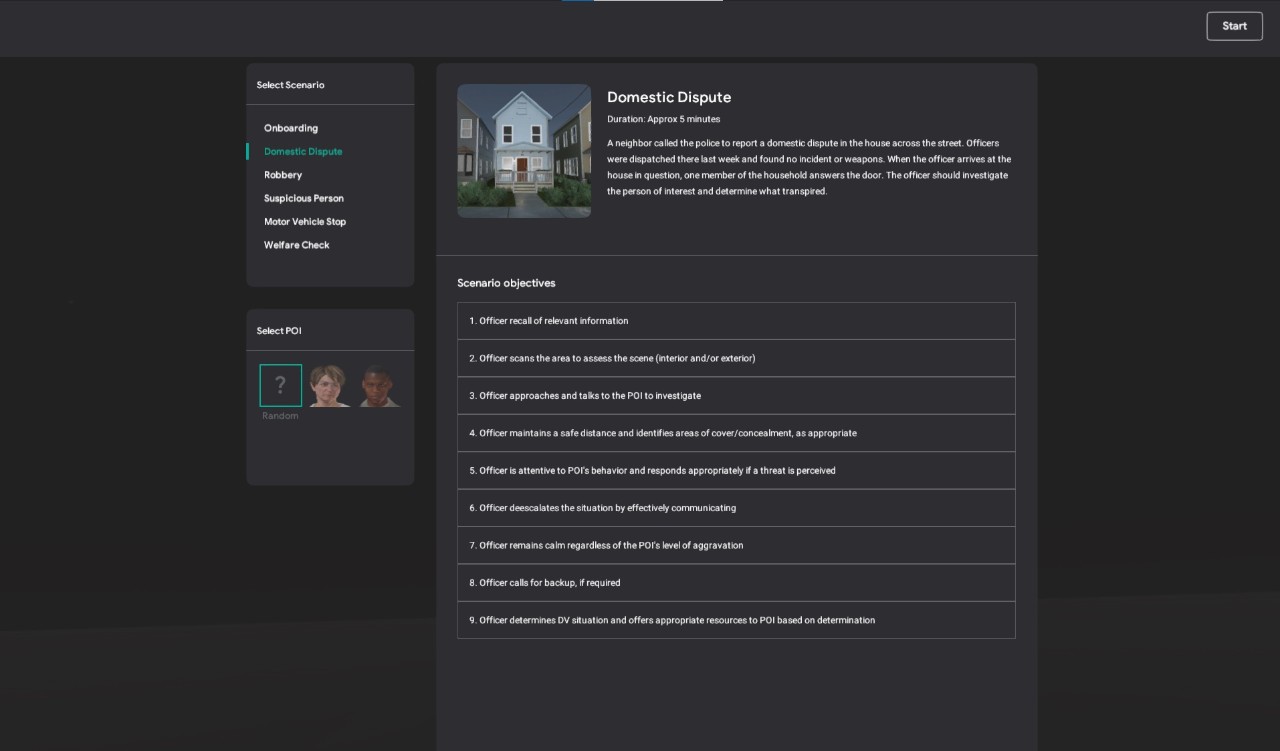1280x751 pixels.
Task: Click objective 1 about officer recall
Action: click(736, 321)
